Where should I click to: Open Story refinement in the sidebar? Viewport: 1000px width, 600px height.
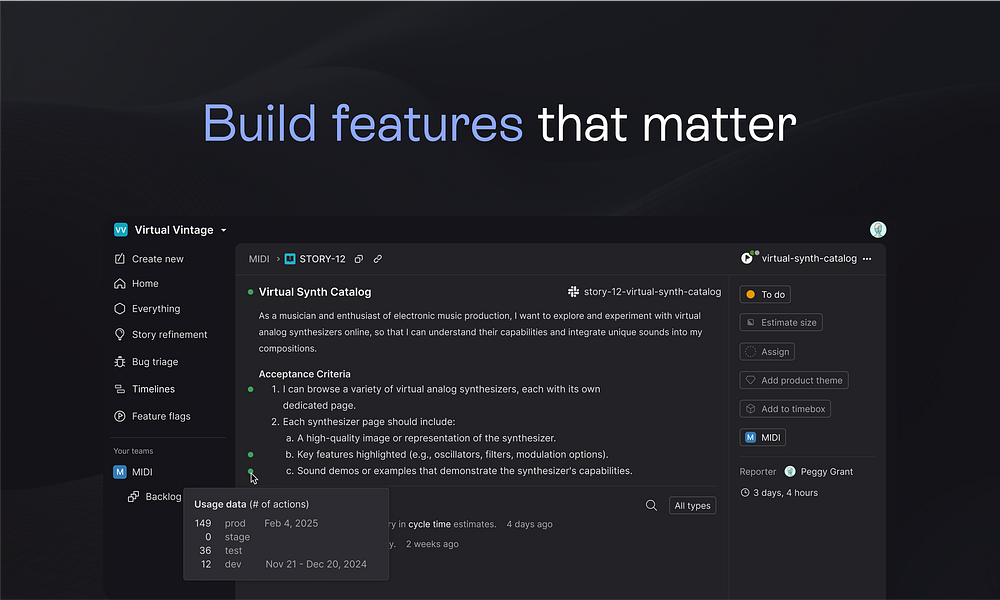pyautogui.click(x=170, y=335)
